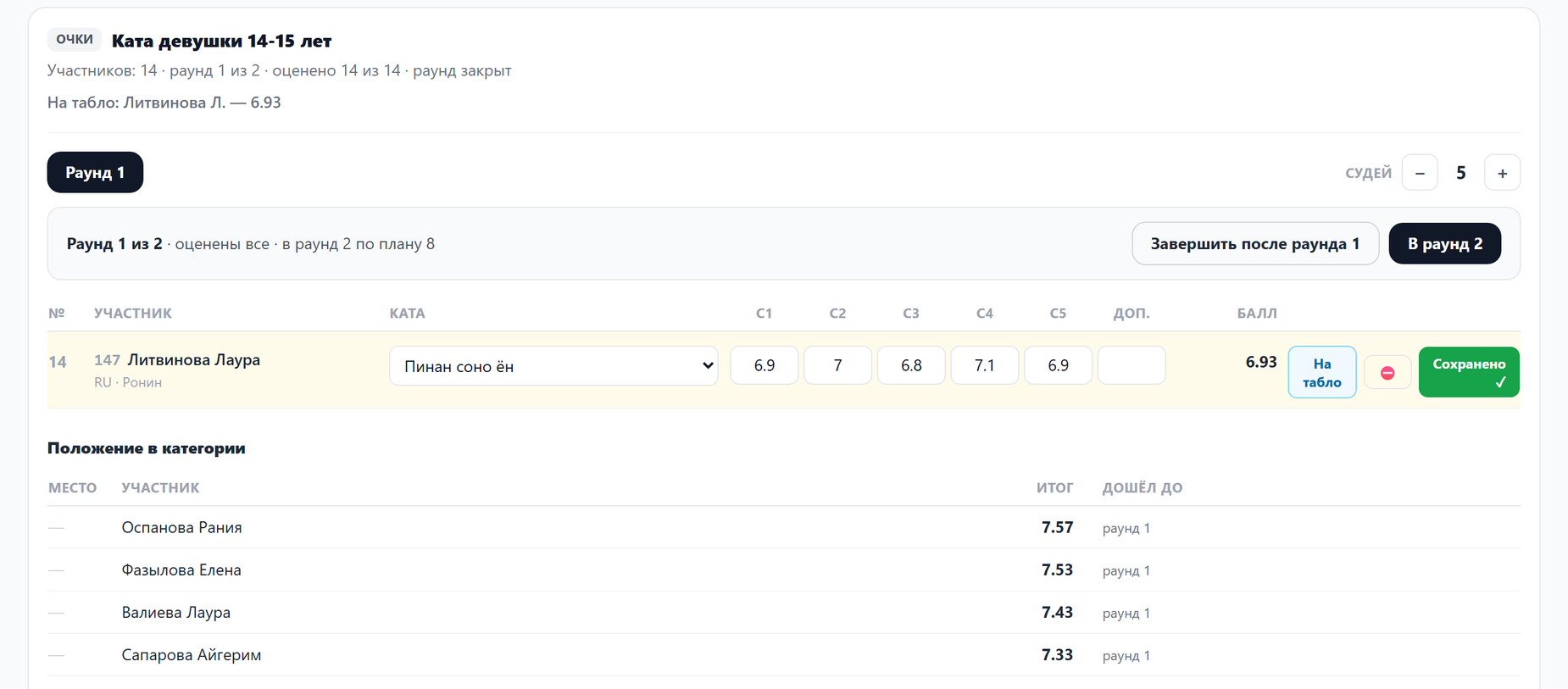Select the Раунд 1 tab

(x=95, y=172)
